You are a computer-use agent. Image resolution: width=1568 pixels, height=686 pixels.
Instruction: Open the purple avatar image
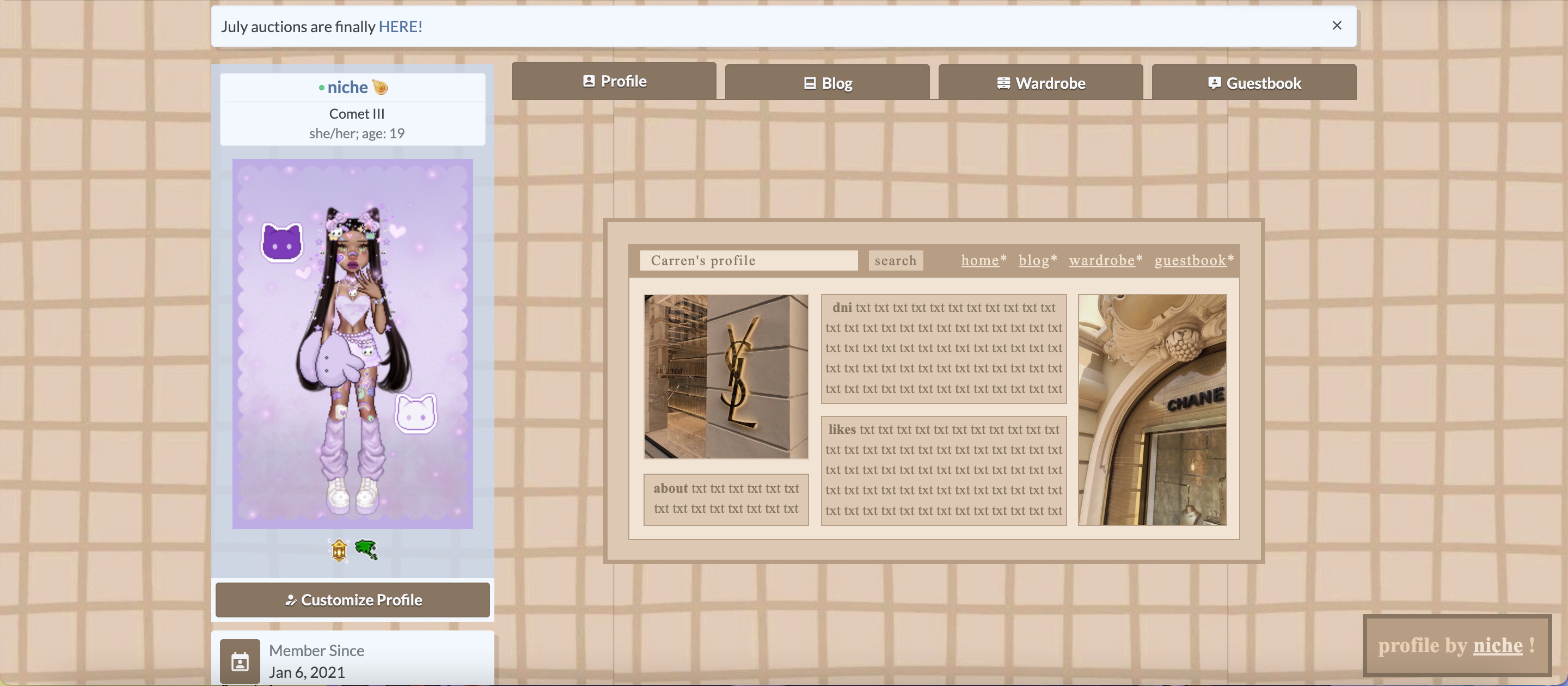pos(352,344)
